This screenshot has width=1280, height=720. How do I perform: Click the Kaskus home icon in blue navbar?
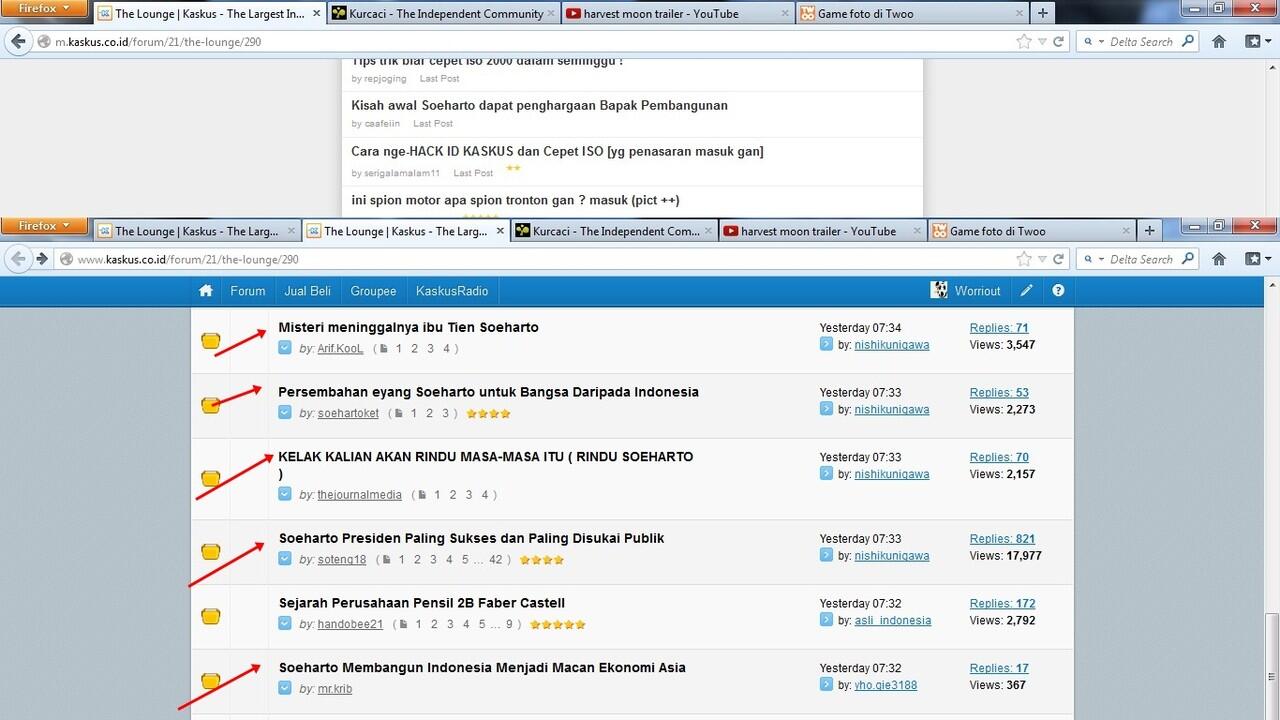pos(206,291)
